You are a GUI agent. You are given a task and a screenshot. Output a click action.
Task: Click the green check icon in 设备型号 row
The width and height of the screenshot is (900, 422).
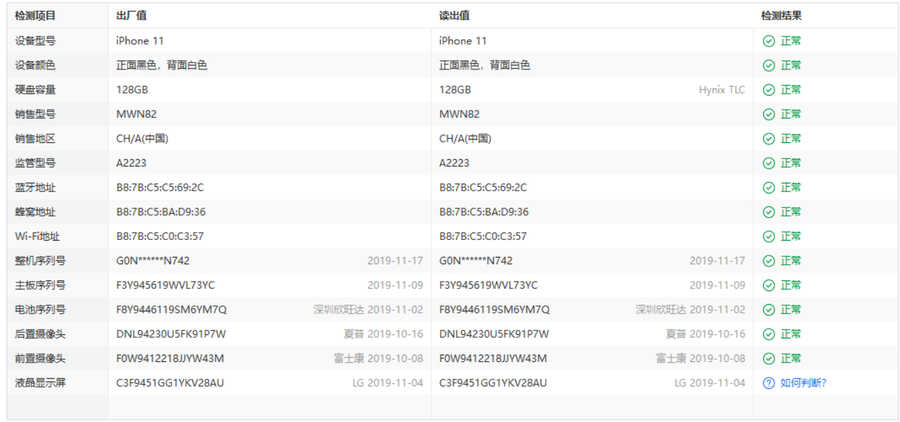(x=769, y=41)
